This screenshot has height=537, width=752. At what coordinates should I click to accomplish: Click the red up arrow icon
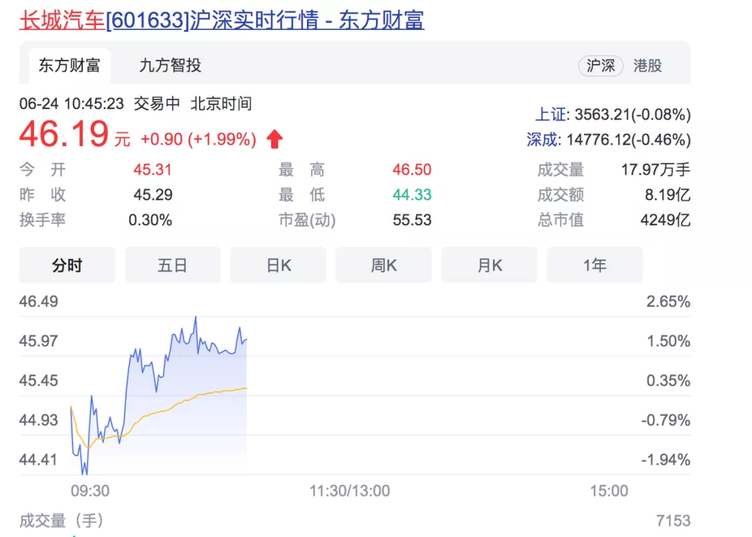click(x=275, y=139)
